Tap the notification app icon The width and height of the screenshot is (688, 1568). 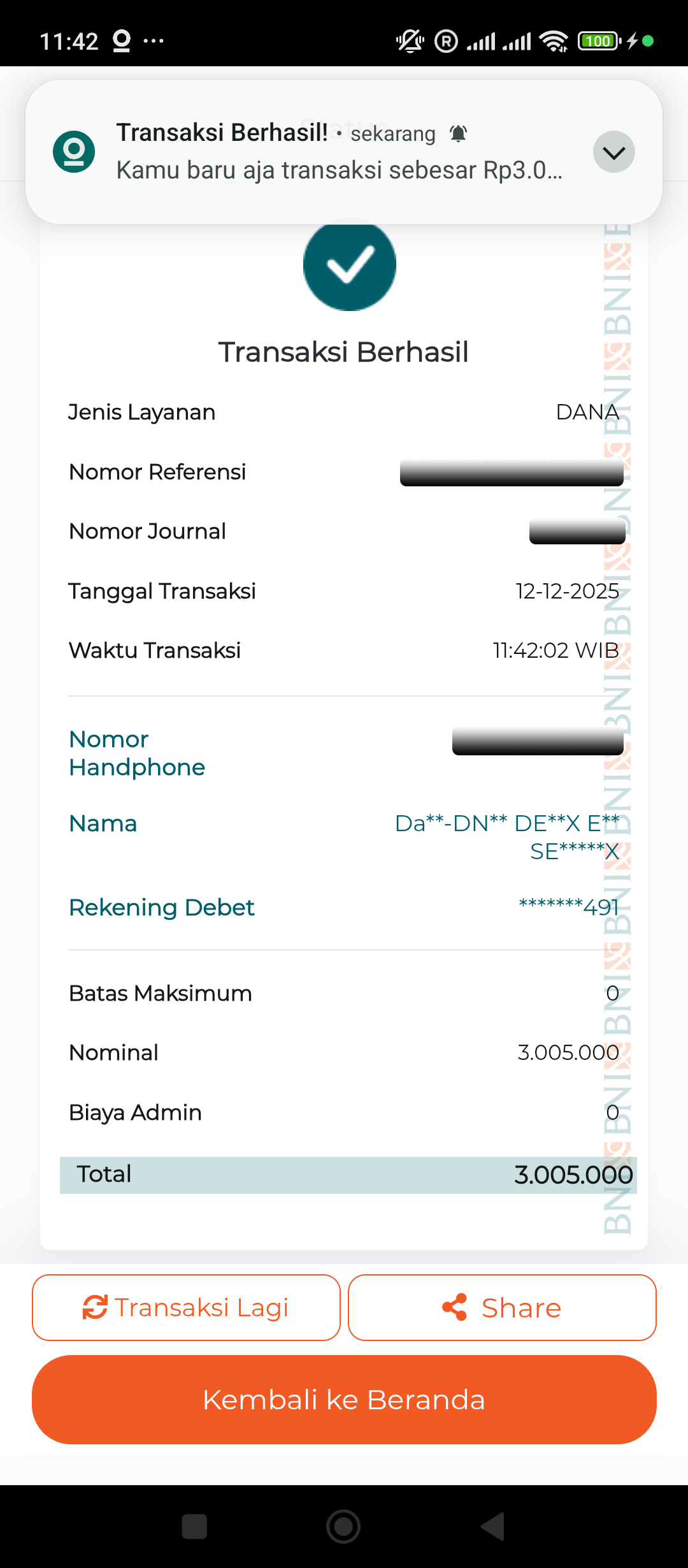coord(74,152)
